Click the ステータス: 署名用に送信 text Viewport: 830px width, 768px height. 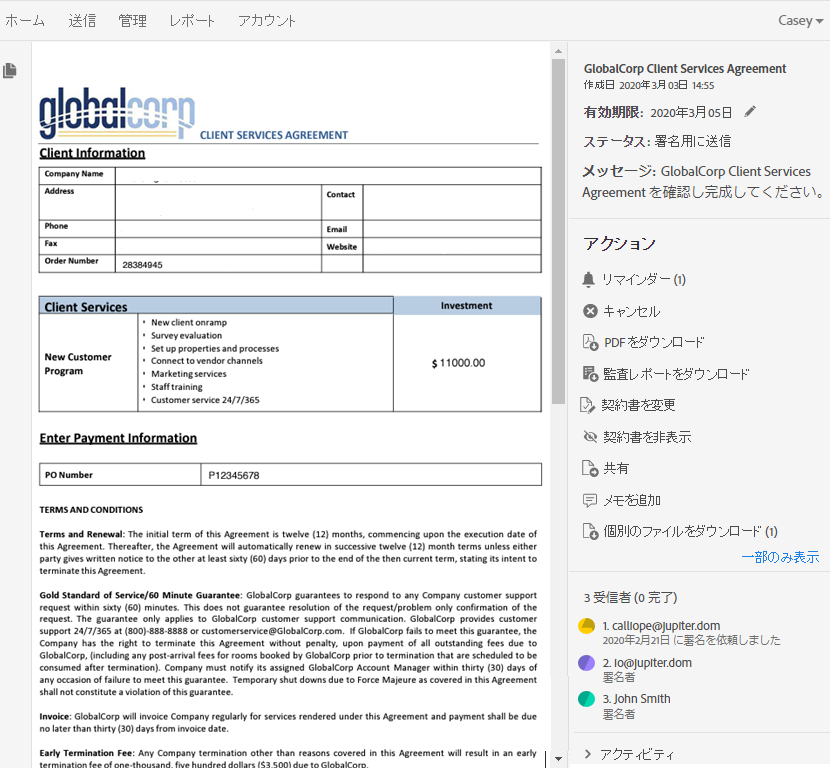tap(657, 141)
